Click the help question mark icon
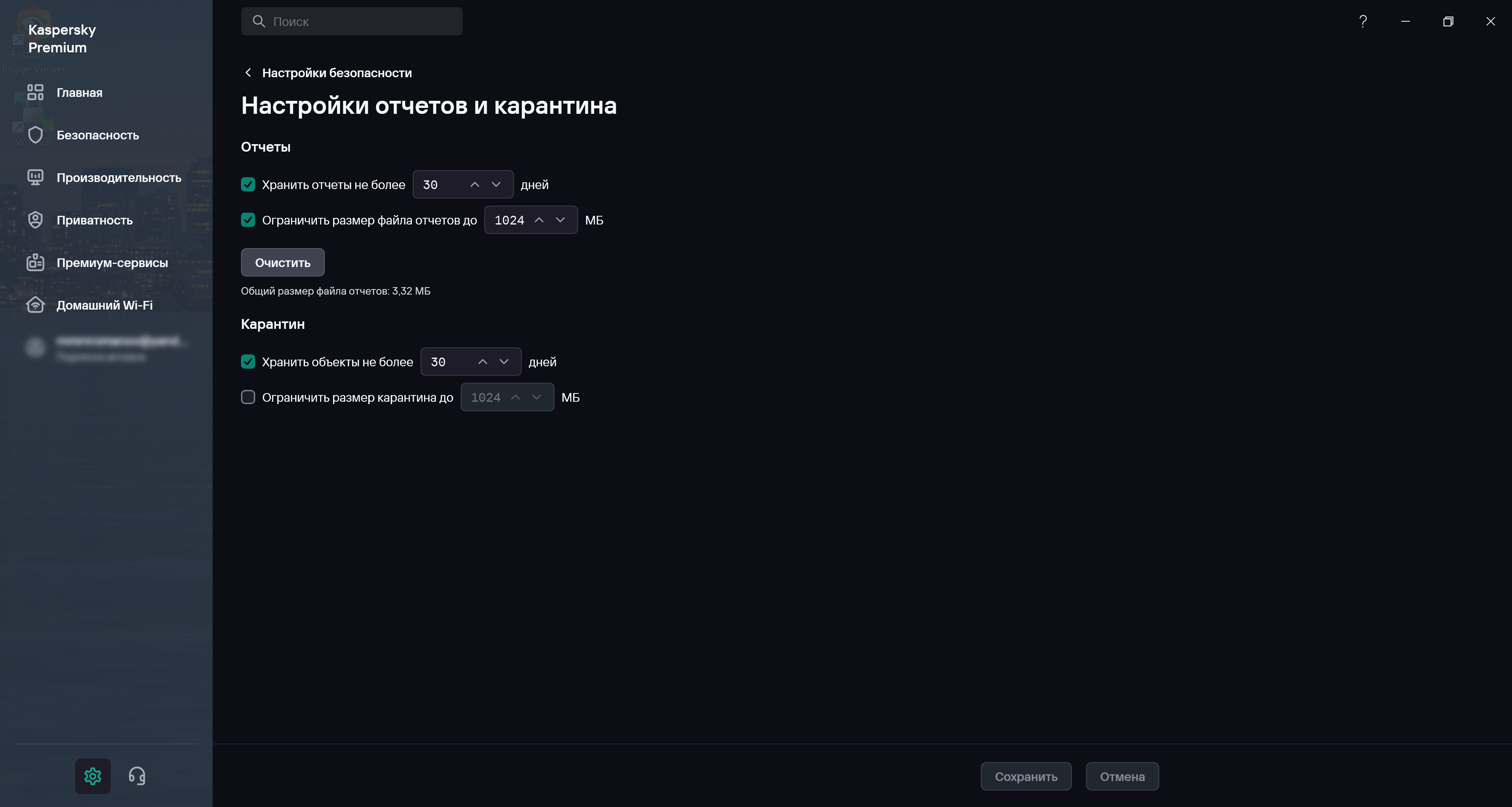 point(1363,22)
